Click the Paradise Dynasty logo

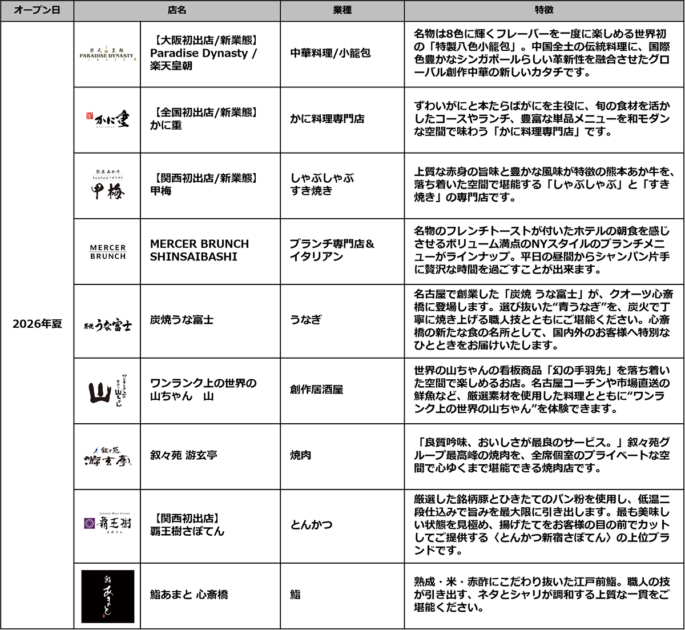(108, 52)
